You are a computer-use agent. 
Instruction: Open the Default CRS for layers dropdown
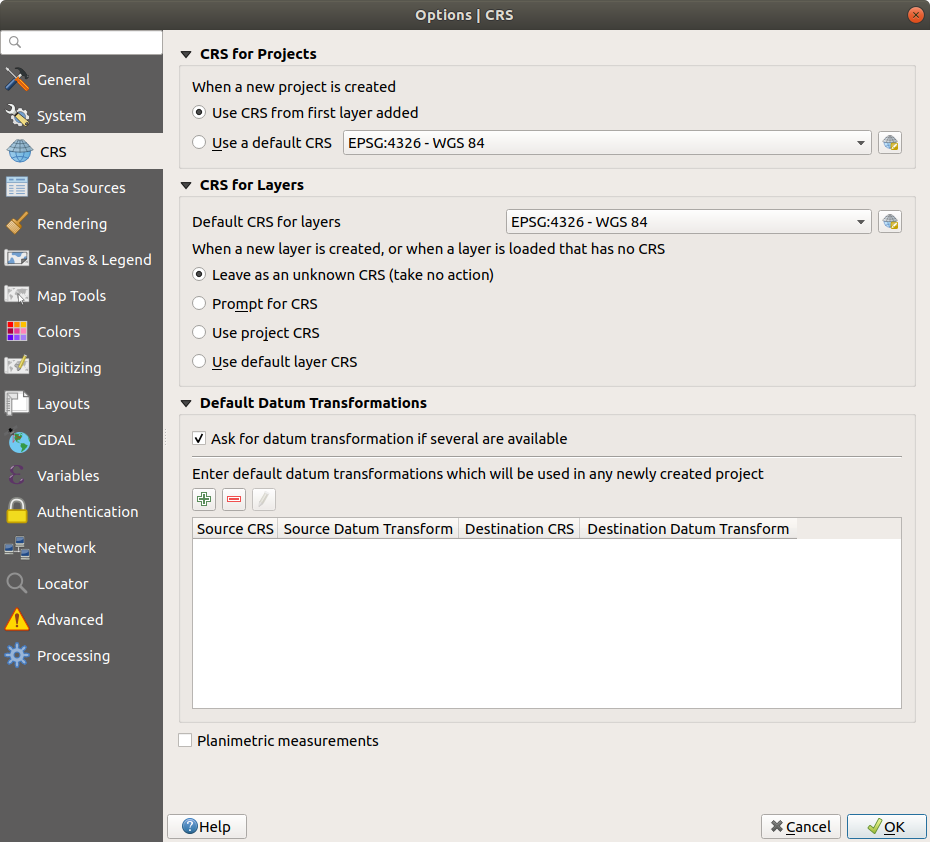(x=687, y=222)
